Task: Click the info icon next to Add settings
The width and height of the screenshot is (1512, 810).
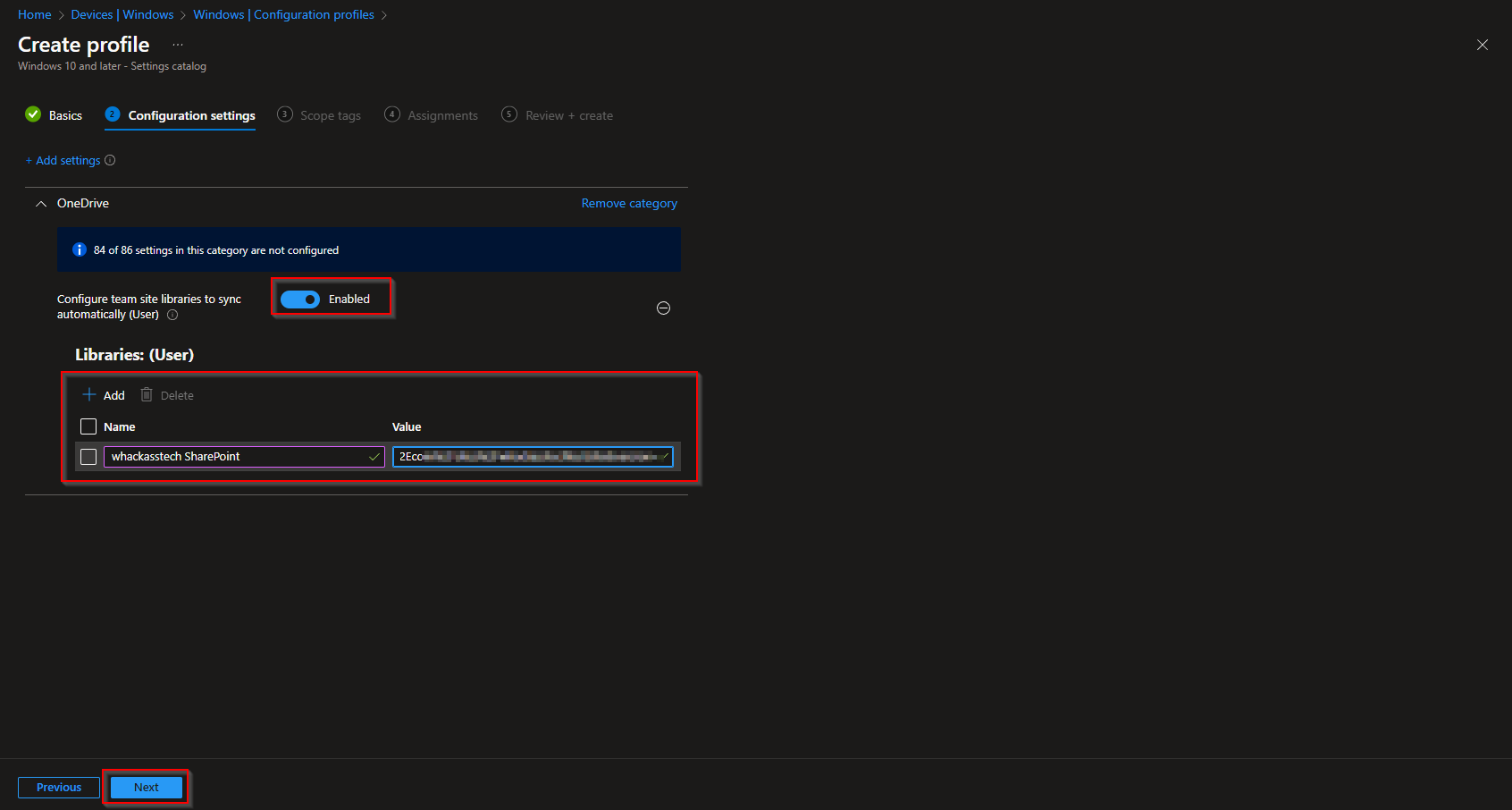Action: (110, 160)
